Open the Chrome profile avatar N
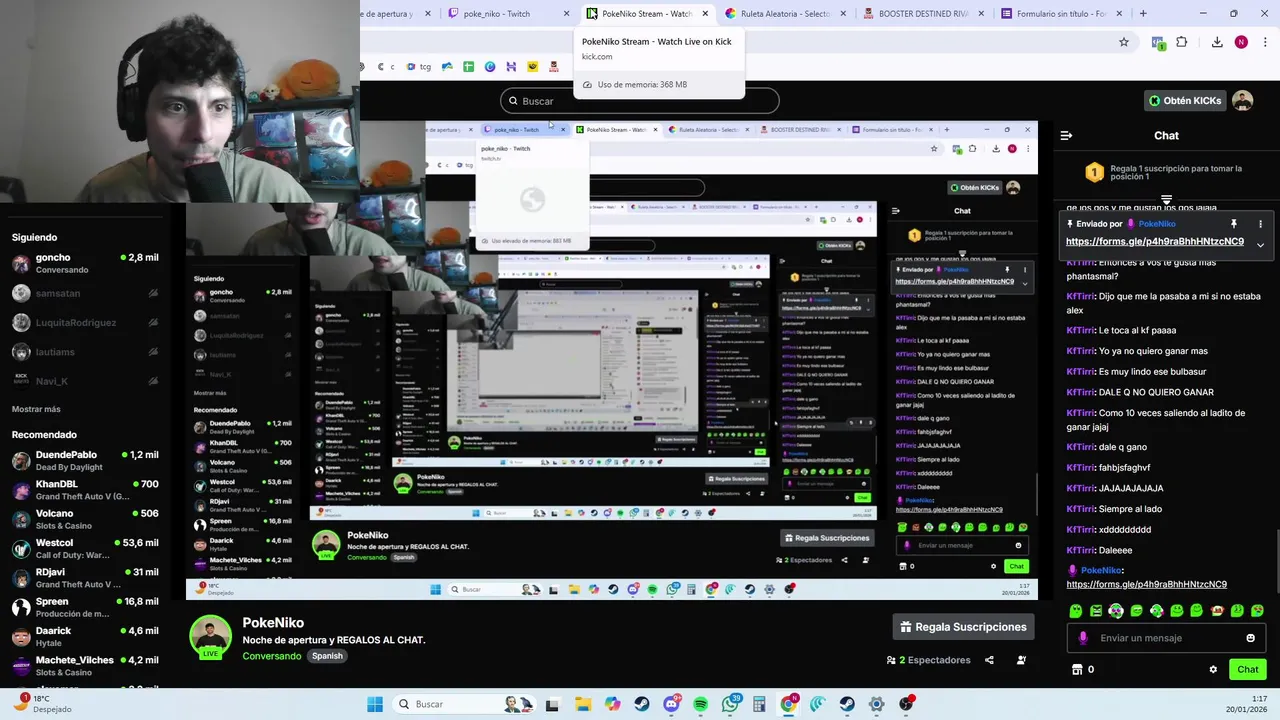The width and height of the screenshot is (1280, 720). point(1241,42)
